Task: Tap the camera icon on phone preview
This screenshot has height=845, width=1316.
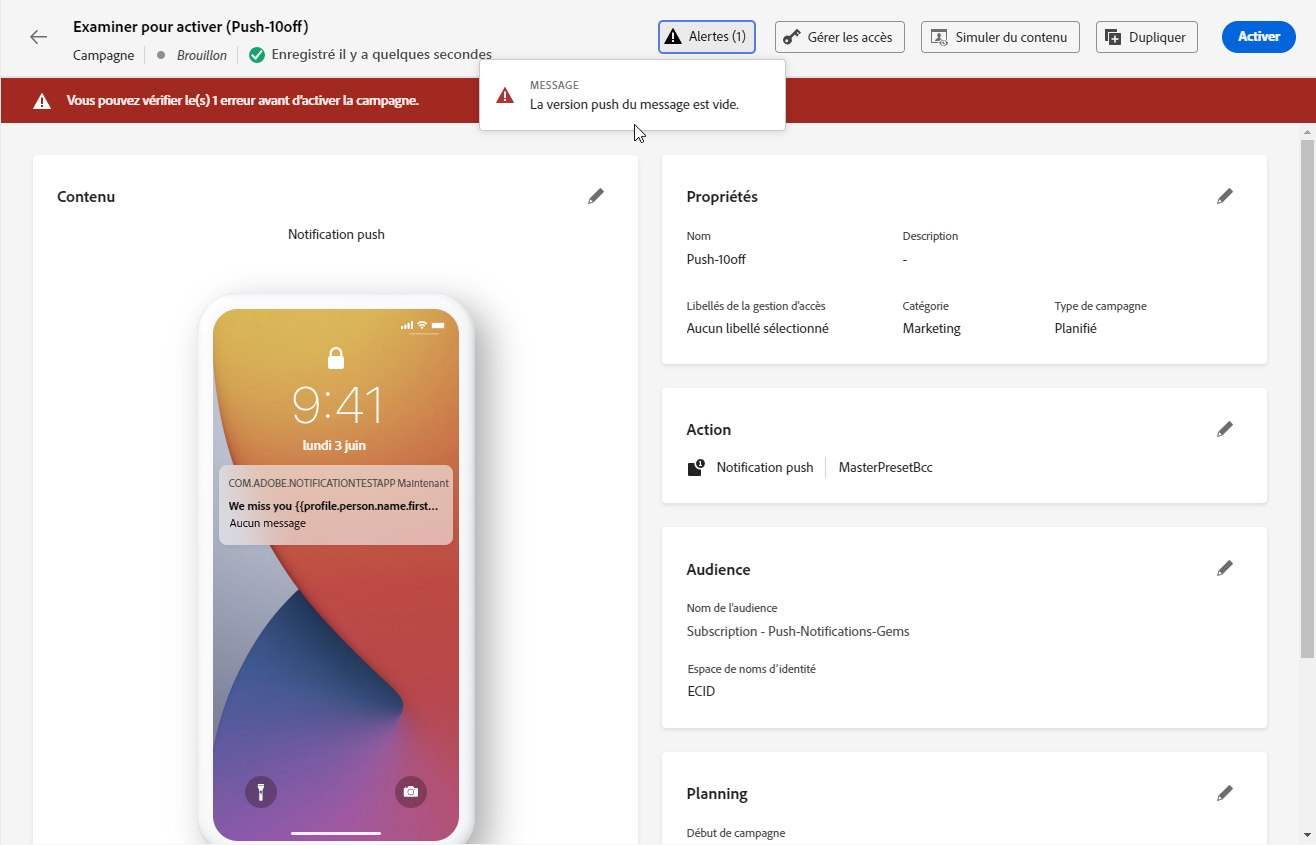Action: [x=411, y=792]
